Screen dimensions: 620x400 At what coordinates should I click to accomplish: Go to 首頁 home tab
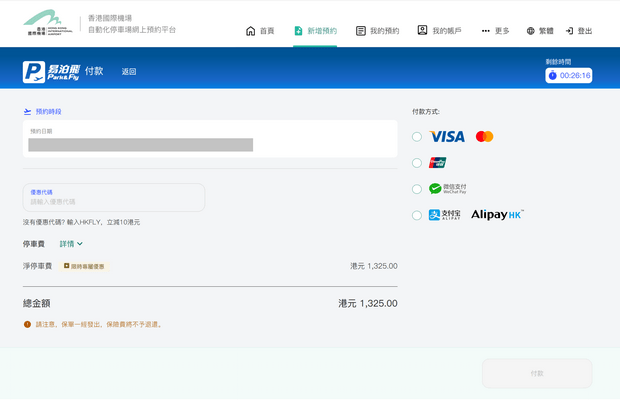tap(260, 31)
